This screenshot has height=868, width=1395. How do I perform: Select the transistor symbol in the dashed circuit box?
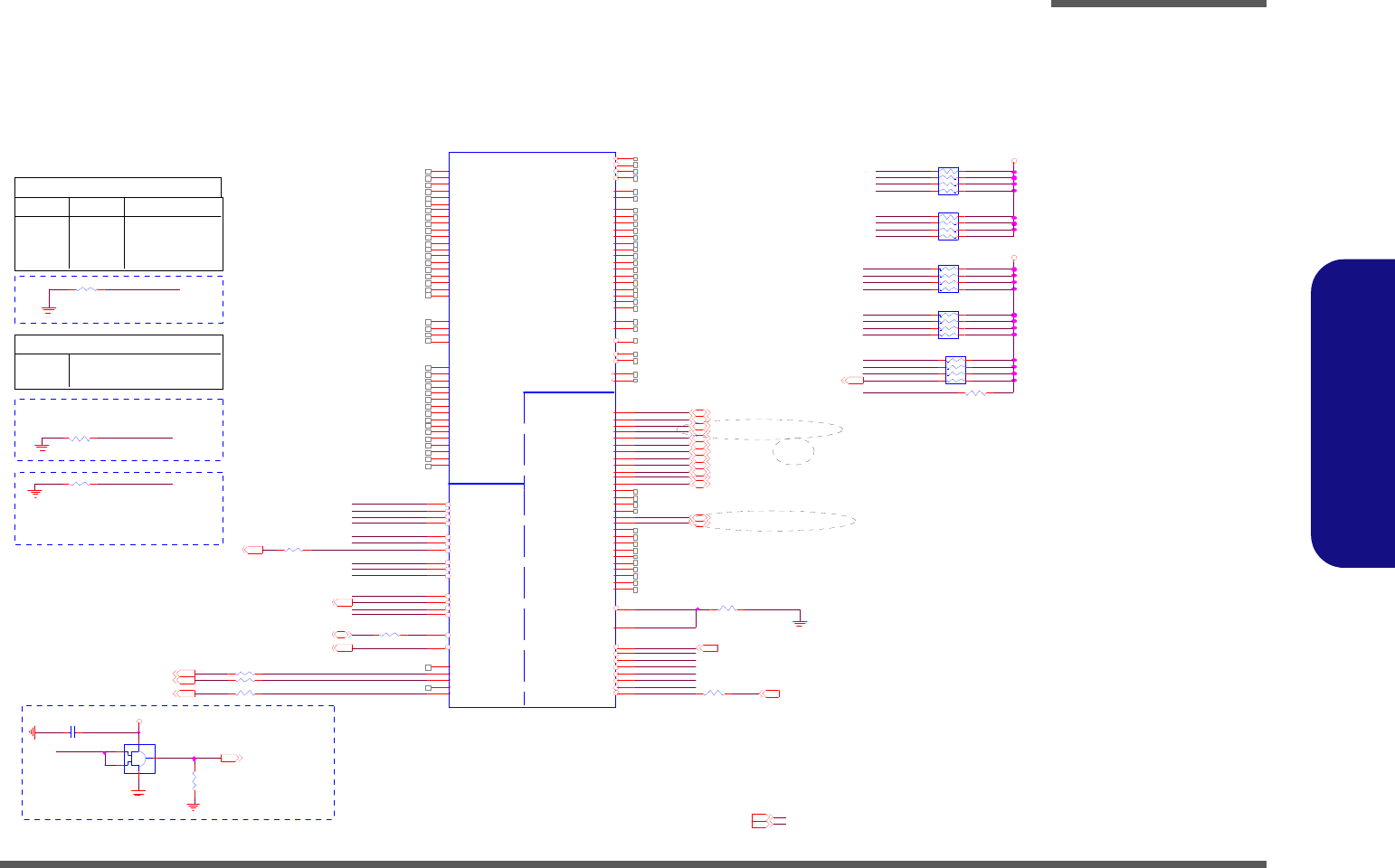click(x=139, y=759)
